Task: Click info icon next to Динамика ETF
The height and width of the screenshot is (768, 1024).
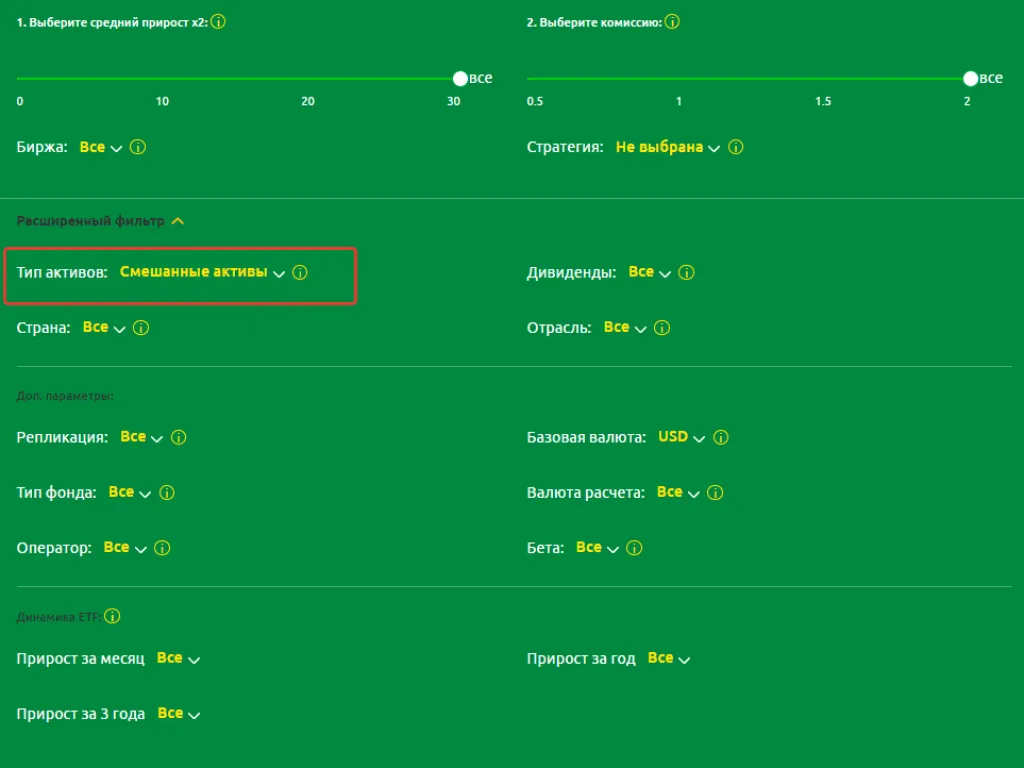Action: click(x=112, y=616)
